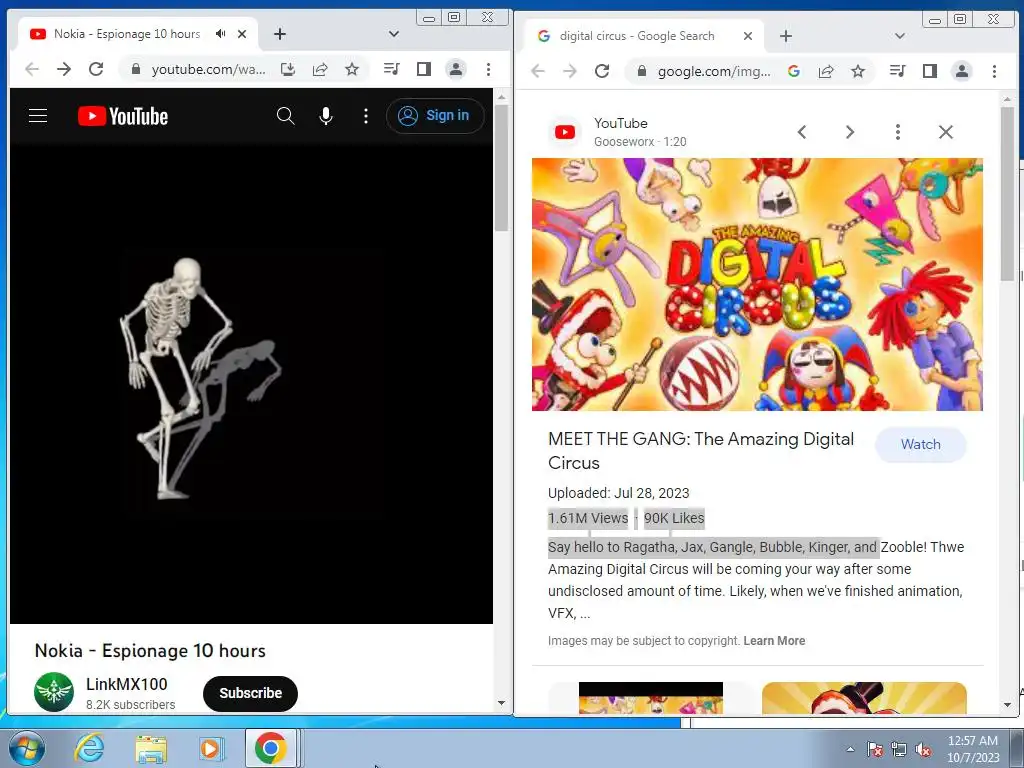Screen dimensions: 1024x768
Task: Open image preview three-dot options
Action: pyautogui.click(x=898, y=132)
